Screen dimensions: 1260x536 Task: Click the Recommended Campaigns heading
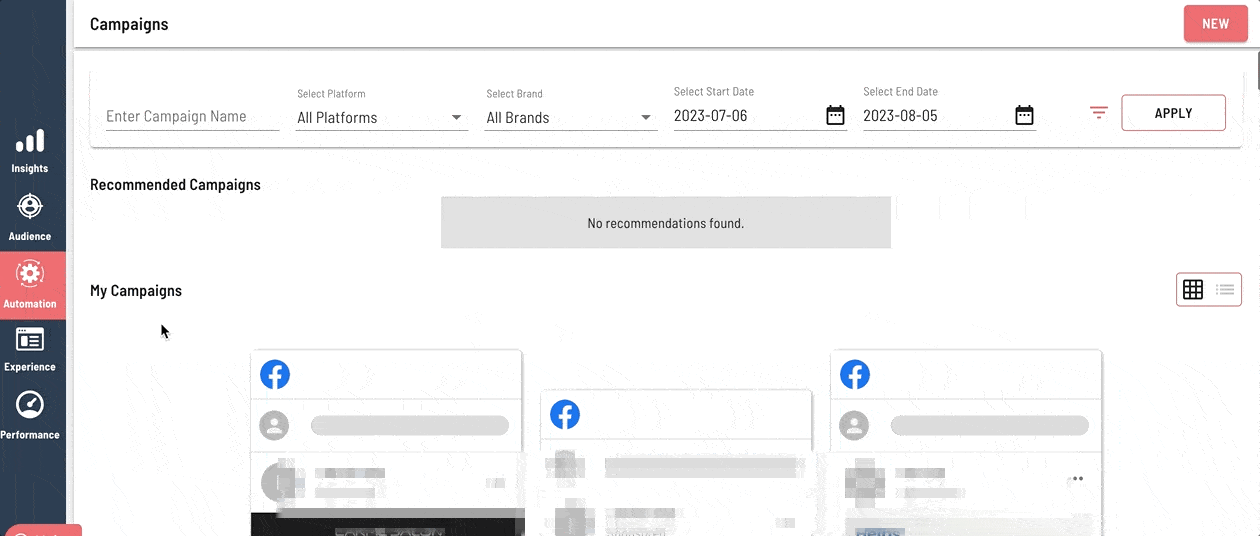175,185
